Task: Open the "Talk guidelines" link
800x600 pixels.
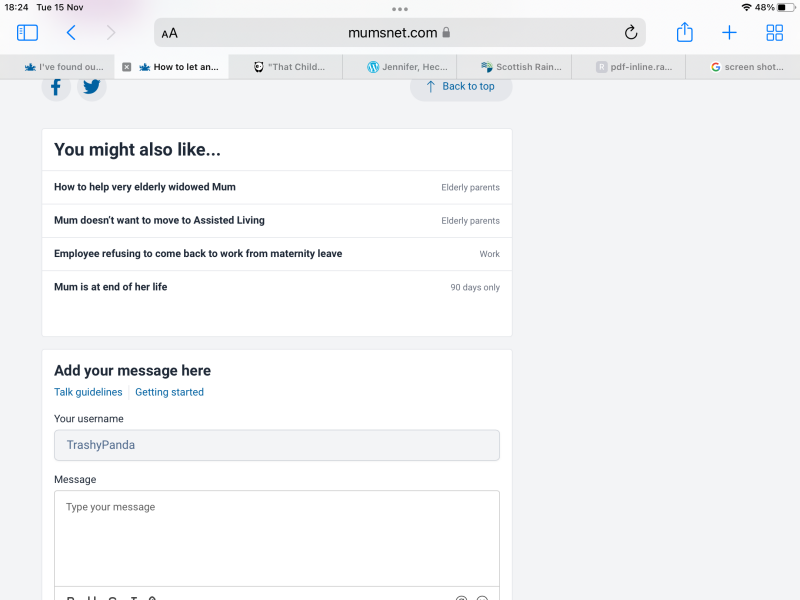Action: coord(88,392)
